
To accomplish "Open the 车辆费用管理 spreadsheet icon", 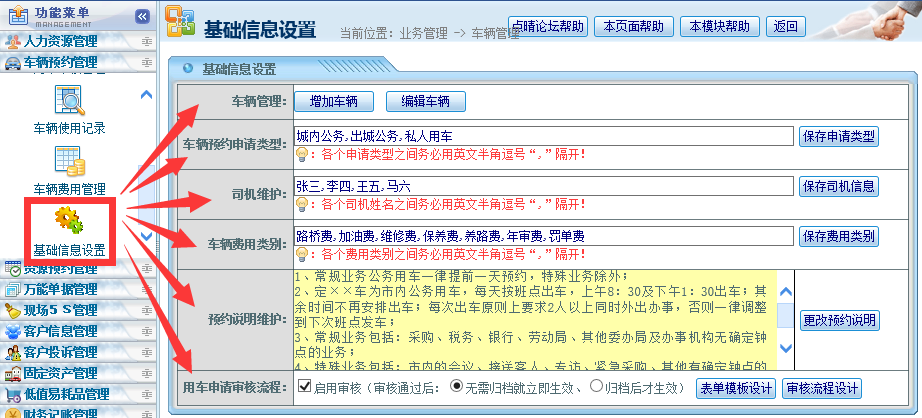I will click(69, 161).
